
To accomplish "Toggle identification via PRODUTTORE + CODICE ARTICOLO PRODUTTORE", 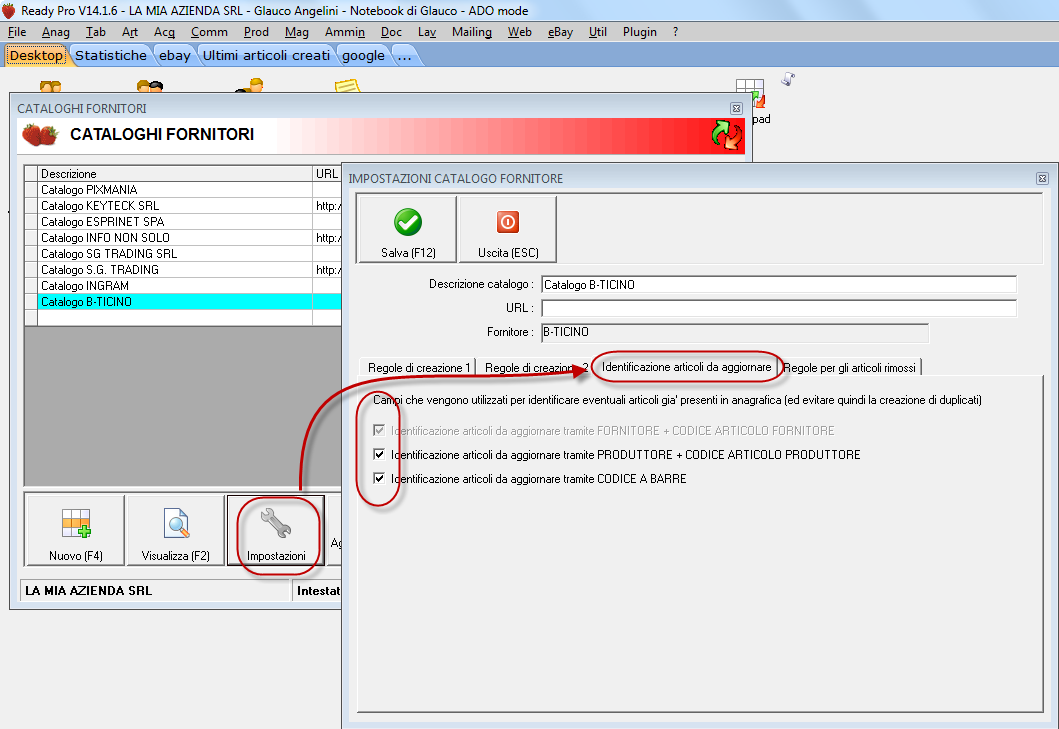I will point(379,454).
